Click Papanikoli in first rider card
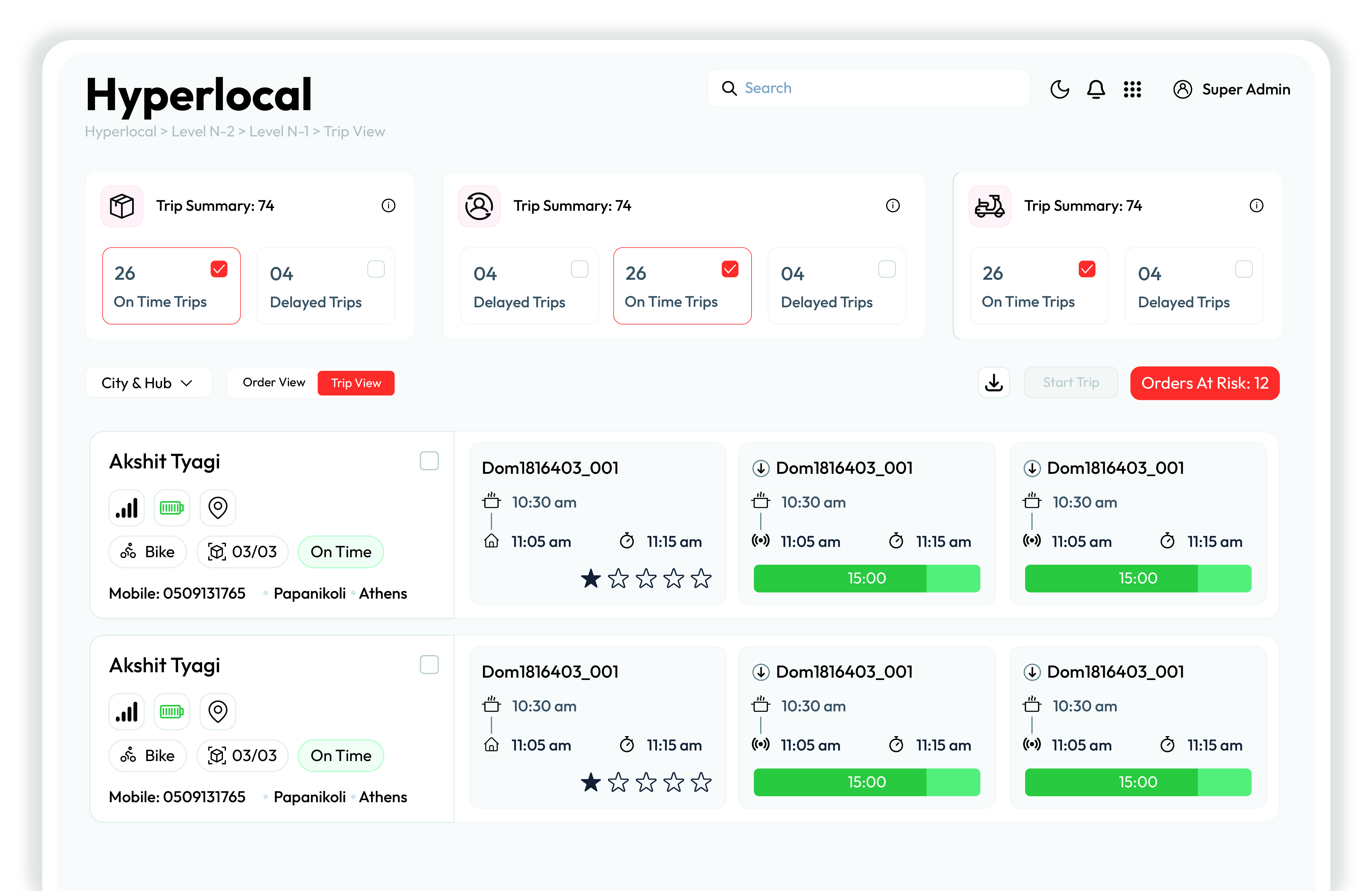Image resolution: width=1372 pixels, height=891 pixels. click(309, 594)
